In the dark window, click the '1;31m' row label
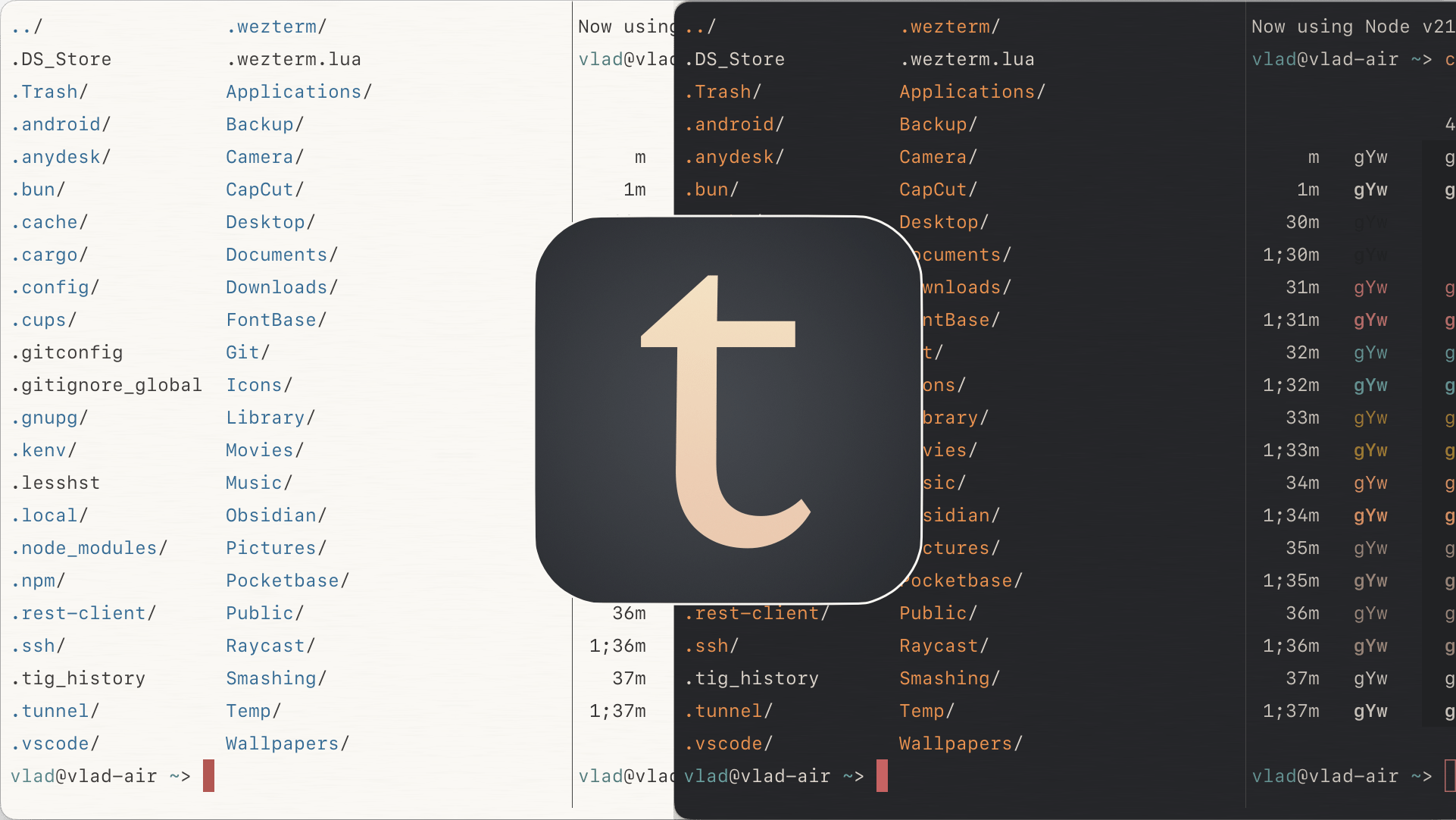1456x820 pixels. [x=1292, y=320]
